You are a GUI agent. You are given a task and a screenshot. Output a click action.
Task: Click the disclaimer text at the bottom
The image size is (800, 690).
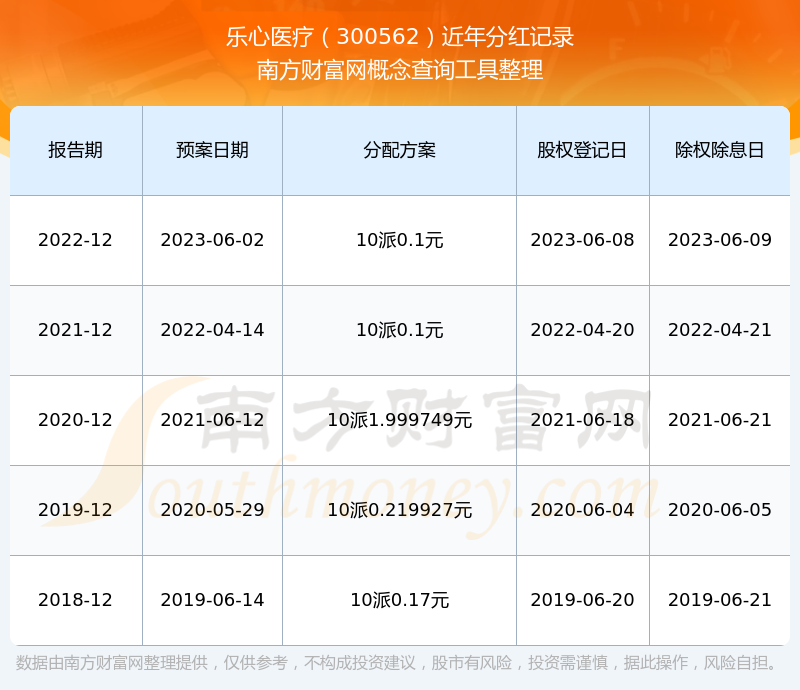(x=397, y=663)
